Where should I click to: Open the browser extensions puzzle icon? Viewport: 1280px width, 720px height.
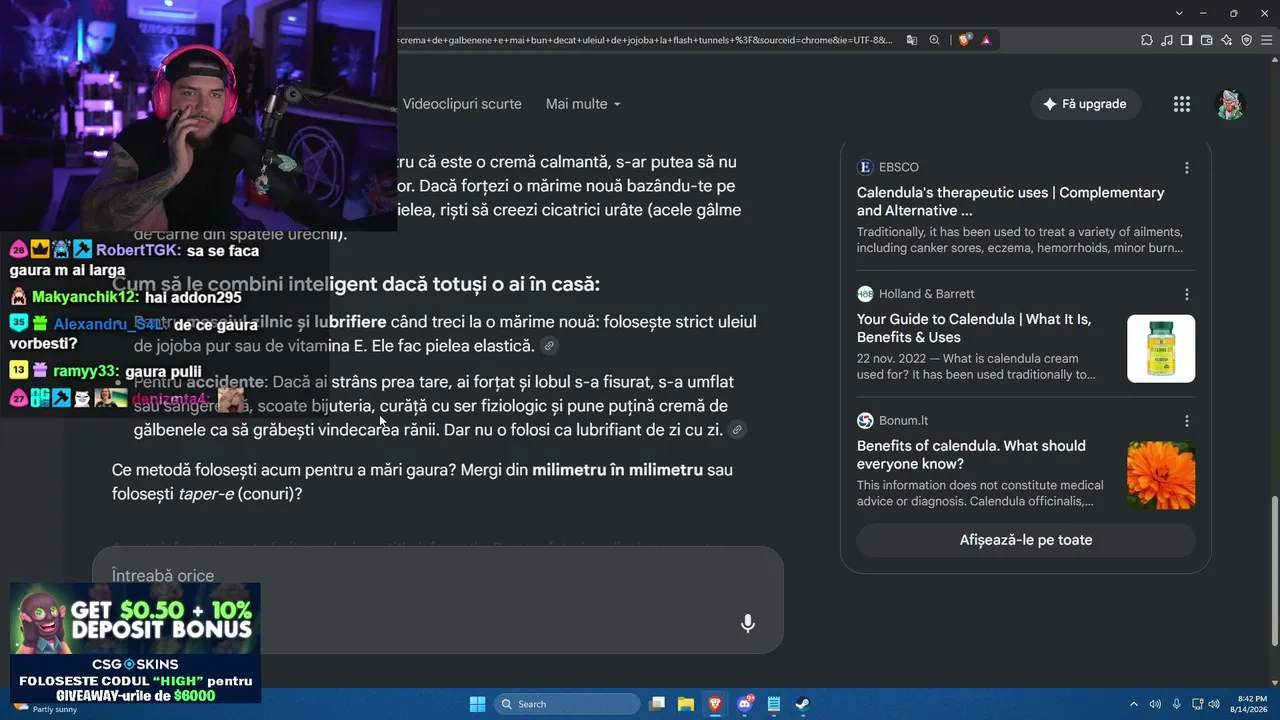click(x=1146, y=40)
